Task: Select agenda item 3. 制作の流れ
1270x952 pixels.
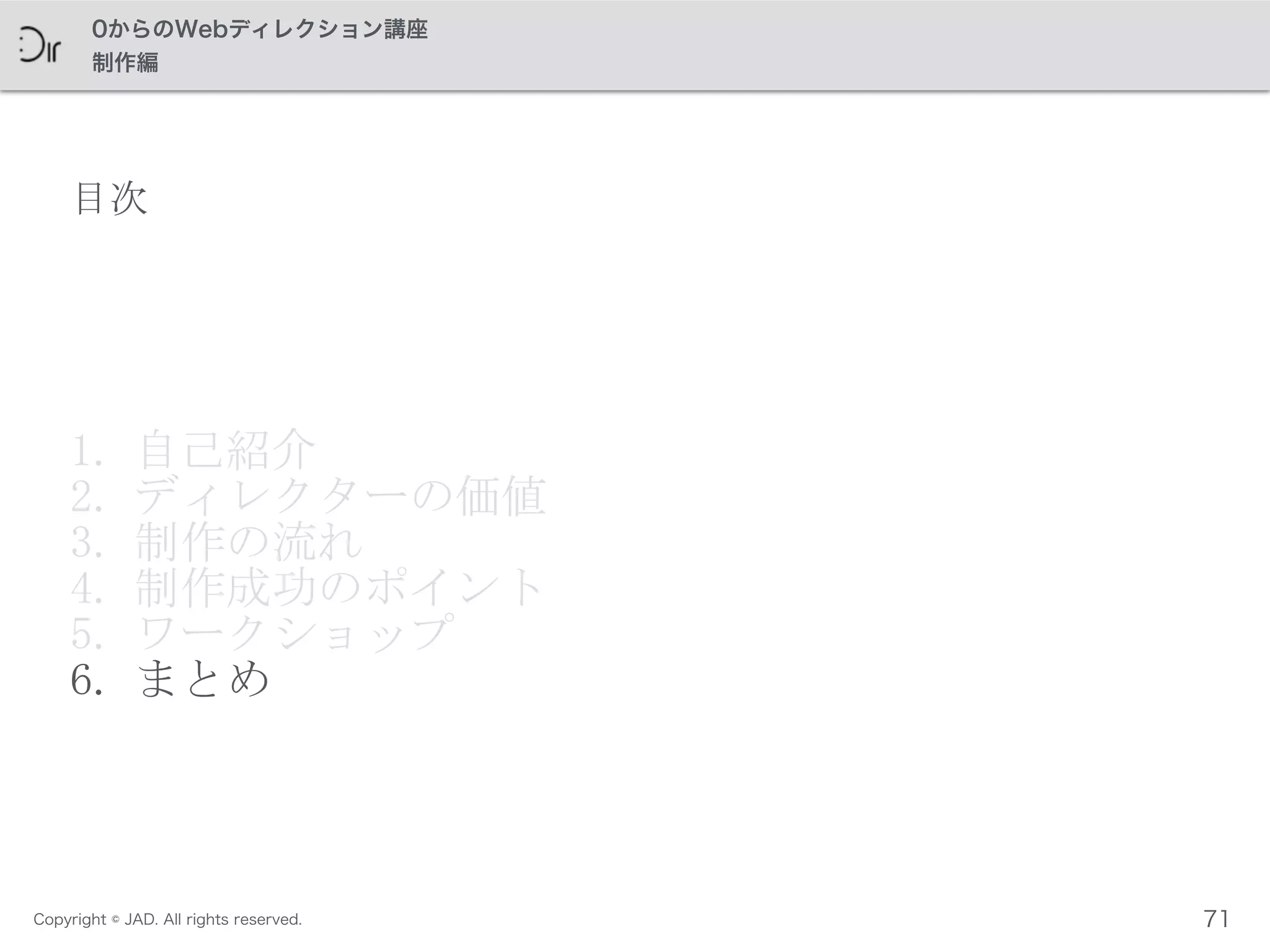Action: [217, 542]
